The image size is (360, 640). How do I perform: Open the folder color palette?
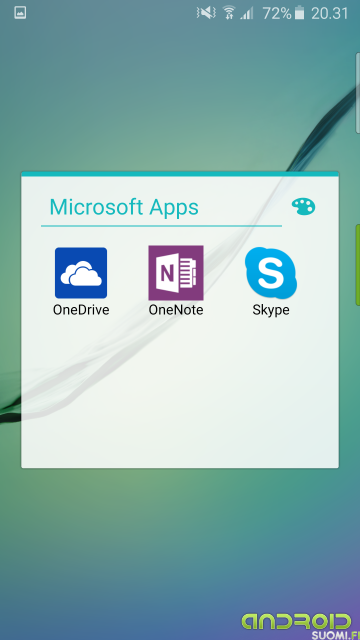point(303,207)
